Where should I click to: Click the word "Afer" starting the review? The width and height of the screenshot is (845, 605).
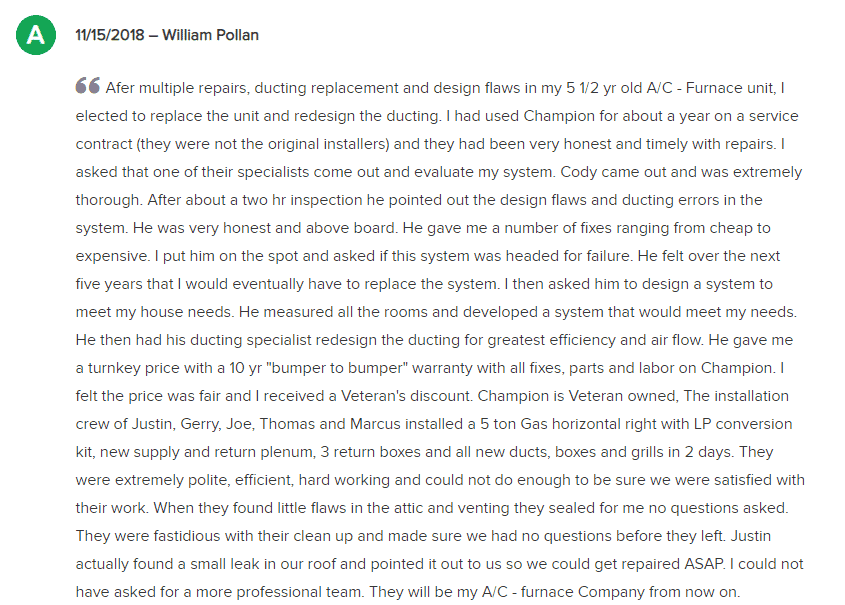click(x=120, y=88)
